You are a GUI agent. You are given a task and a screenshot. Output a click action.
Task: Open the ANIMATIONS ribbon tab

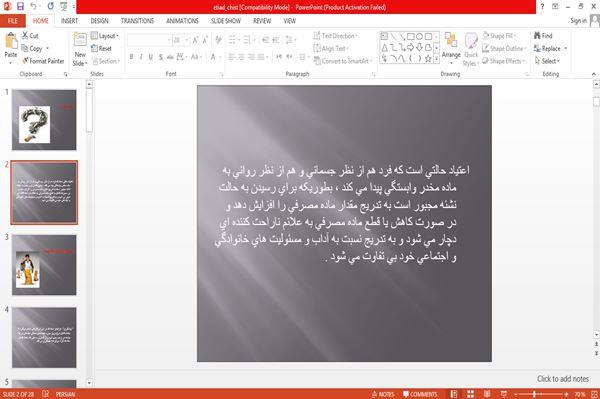click(182, 21)
